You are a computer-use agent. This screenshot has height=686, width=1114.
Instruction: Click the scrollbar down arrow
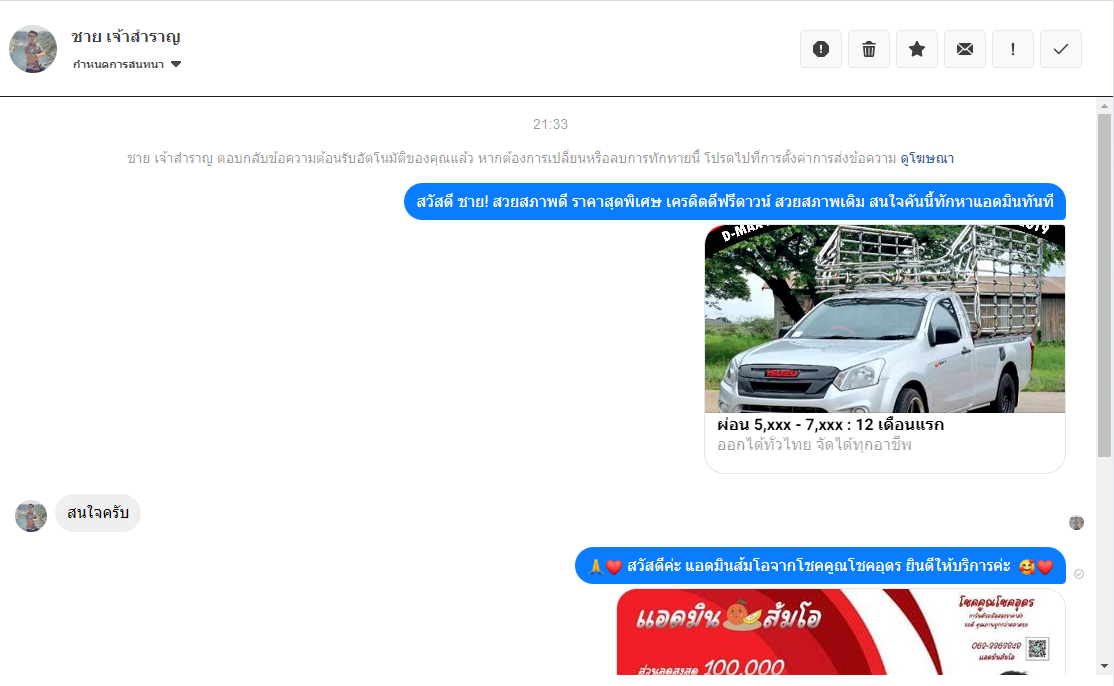[x=1104, y=666]
